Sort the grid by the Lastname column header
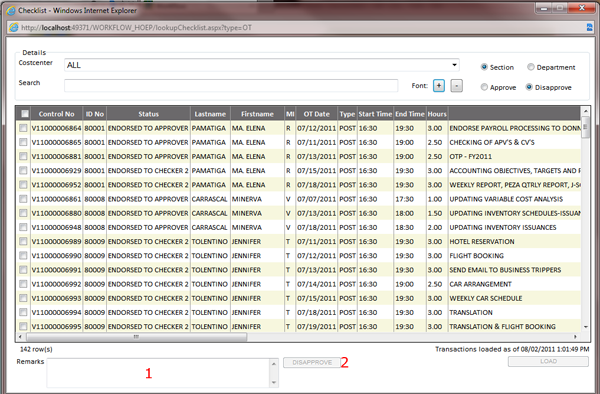Image resolution: width=600 pixels, height=394 pixels. click(x=210, y=114)
